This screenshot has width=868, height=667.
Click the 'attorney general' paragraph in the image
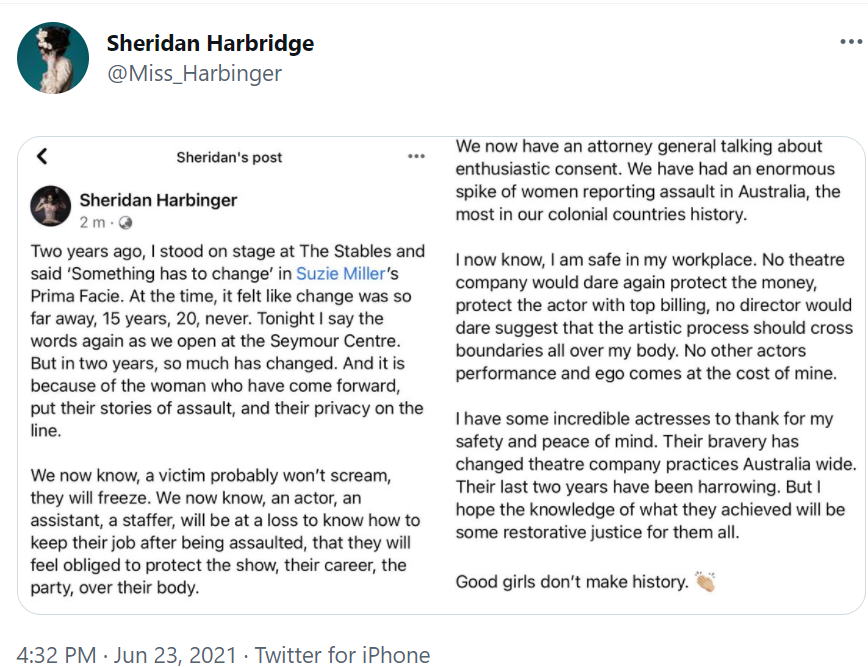click(648, 180)
